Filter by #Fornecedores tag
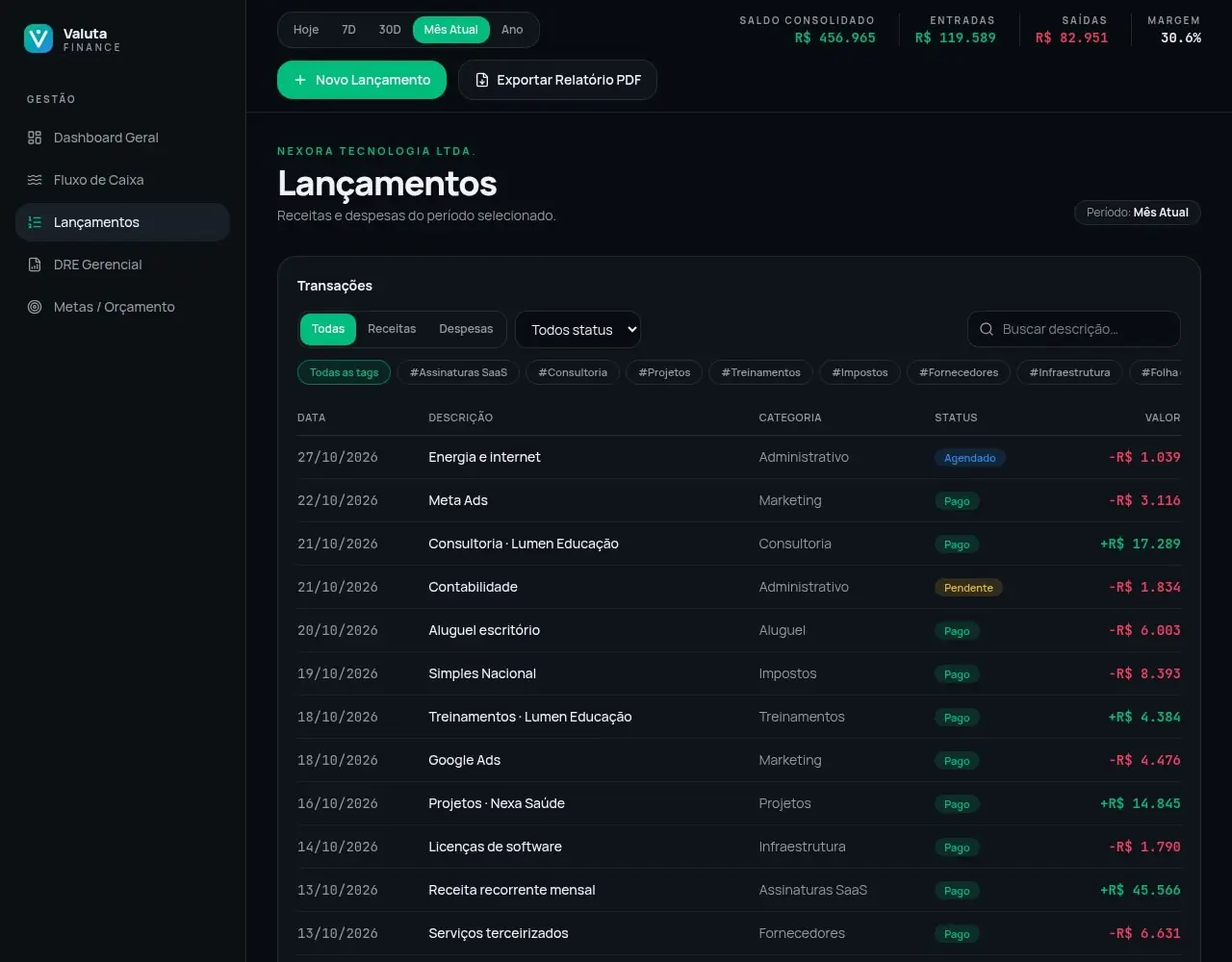The width and height of the screenshot is (1232, 962). tap(959, 372)
